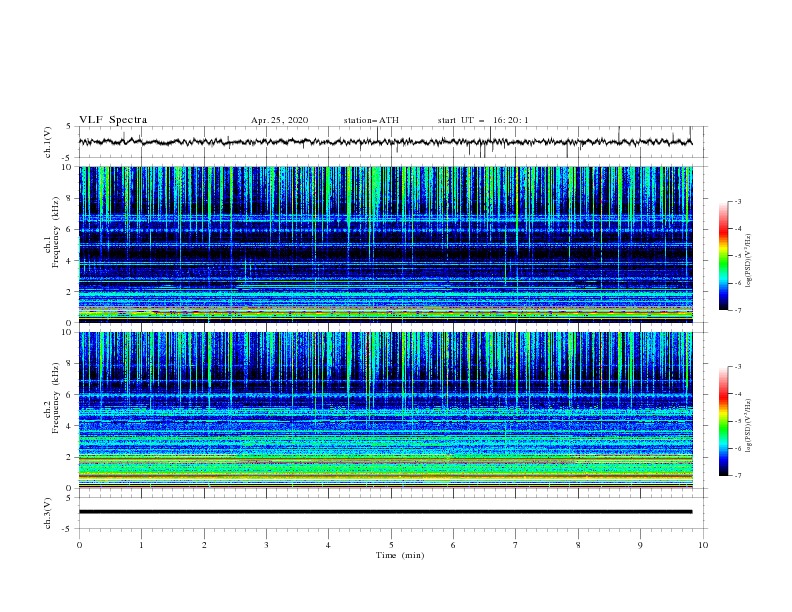Image resolution: width=792 pixels, height=612 pixels.
Task: Click the '-3' label on ch.1 colorbar
Action: pos(738,201)
